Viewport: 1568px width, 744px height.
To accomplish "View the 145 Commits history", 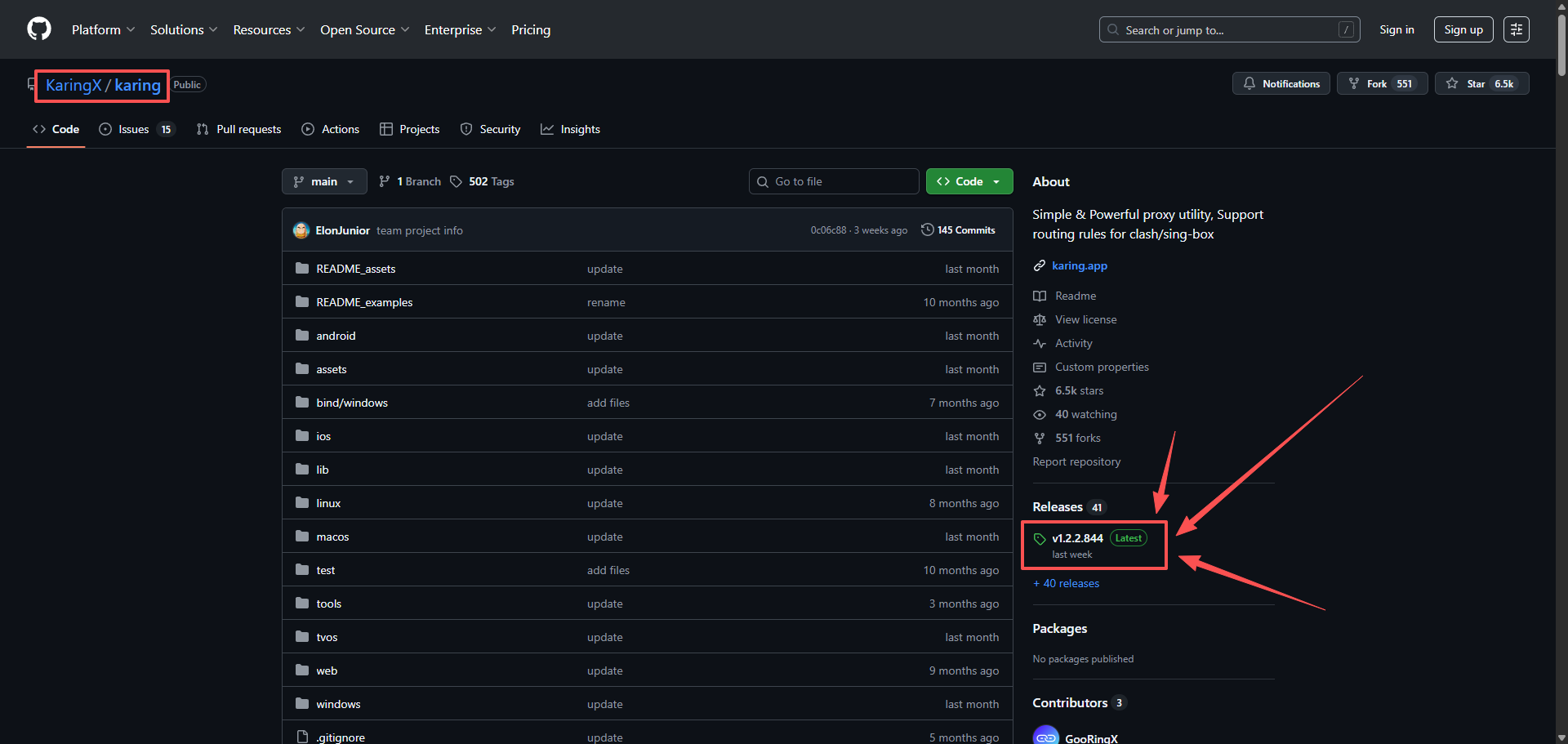I will 958,230.
